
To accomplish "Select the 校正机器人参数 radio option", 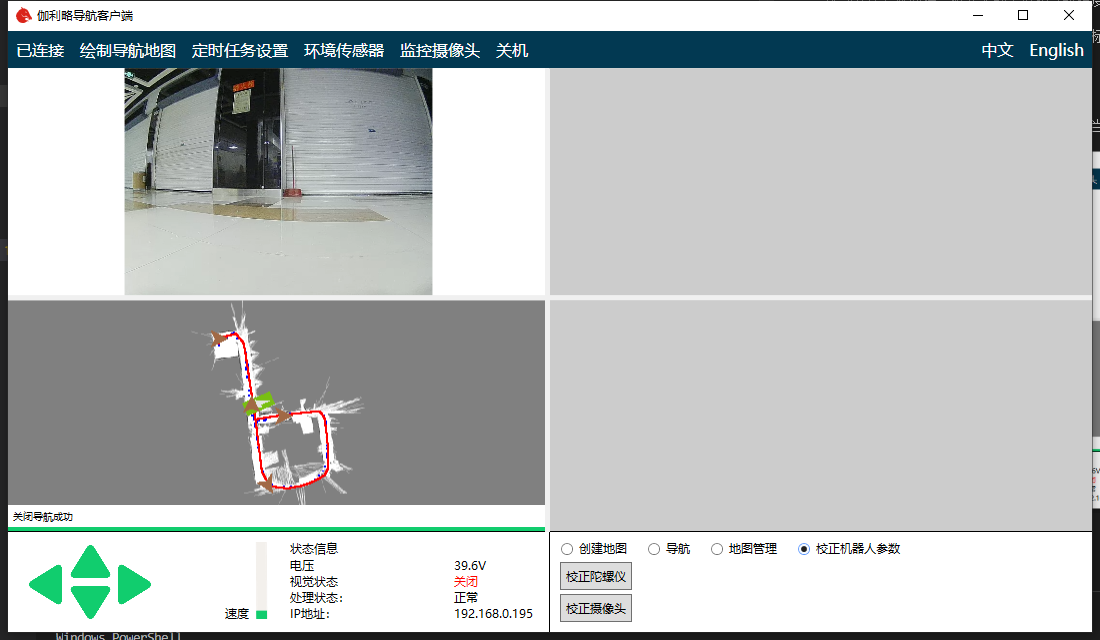I will coord(804,549).
